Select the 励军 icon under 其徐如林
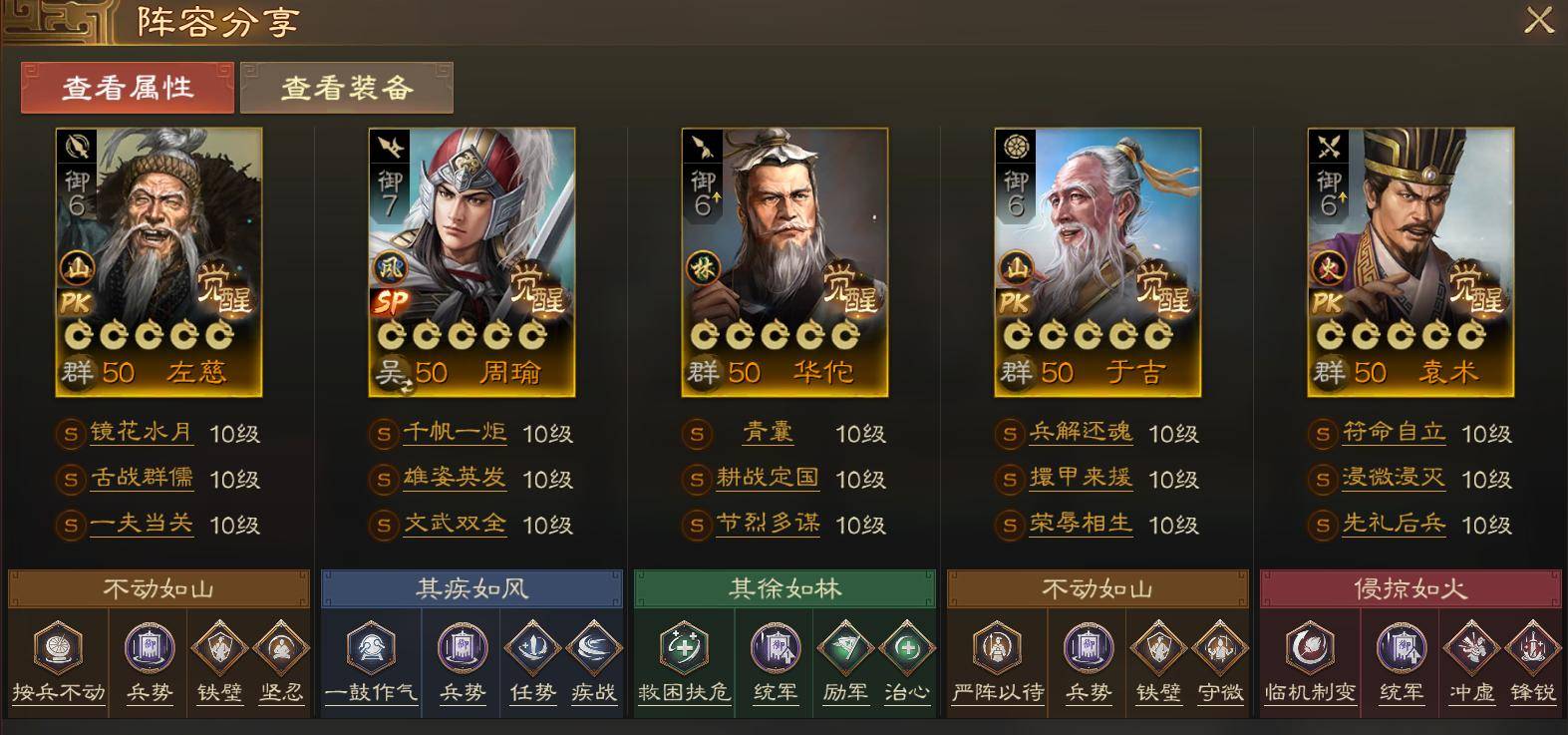1568x735 pixels. click(x=845, y=648)
